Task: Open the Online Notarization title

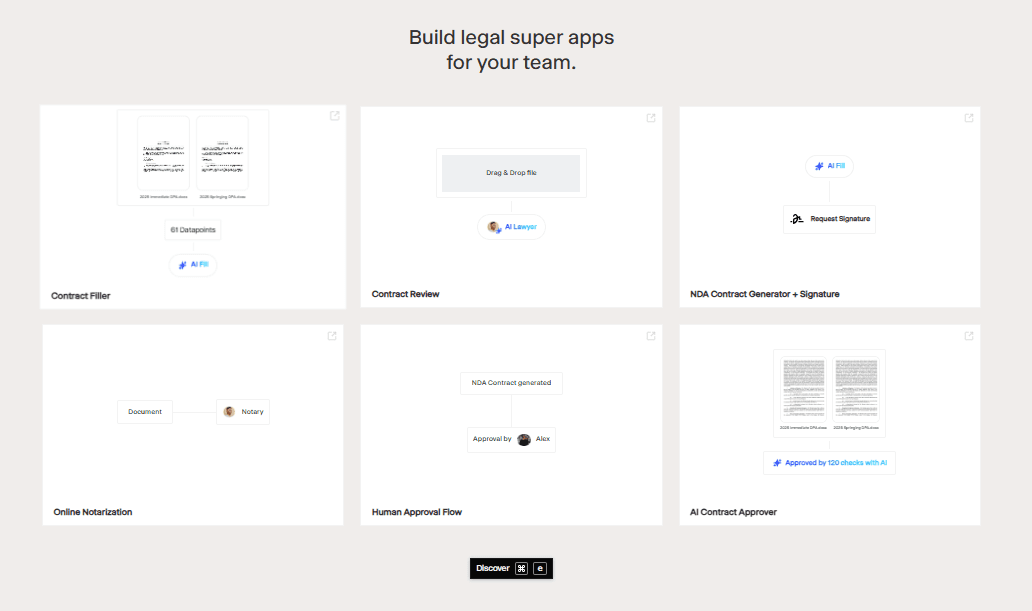Action: coord(93,512)
